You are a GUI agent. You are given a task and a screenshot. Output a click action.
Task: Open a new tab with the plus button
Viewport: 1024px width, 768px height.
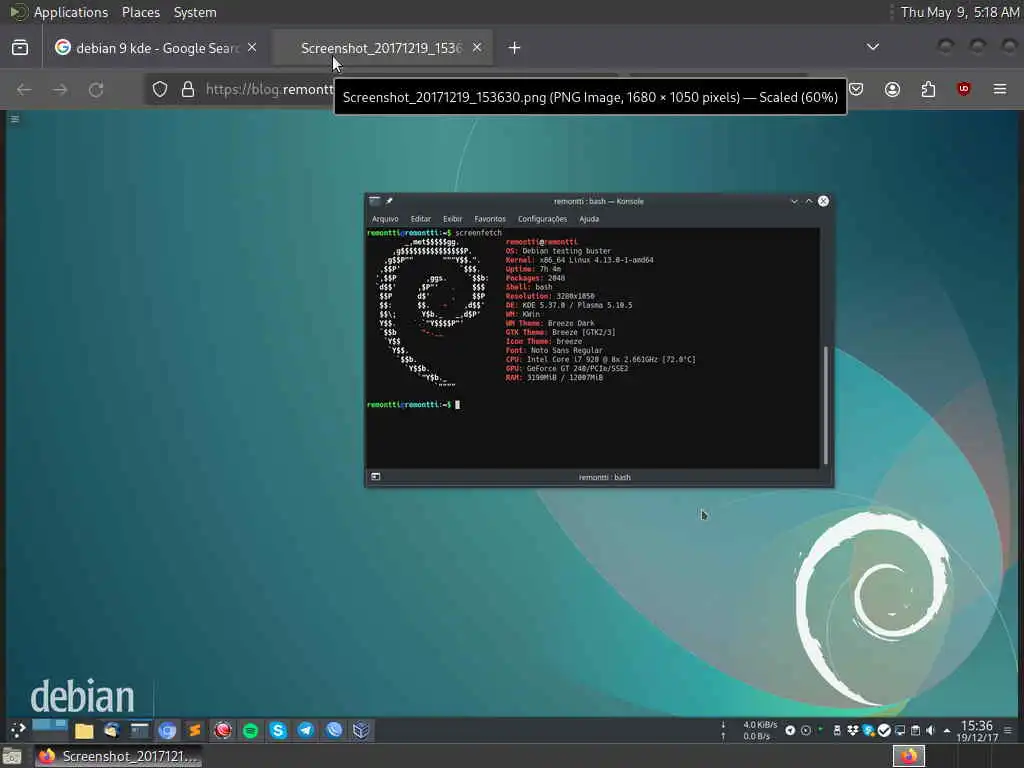point(515,48)
